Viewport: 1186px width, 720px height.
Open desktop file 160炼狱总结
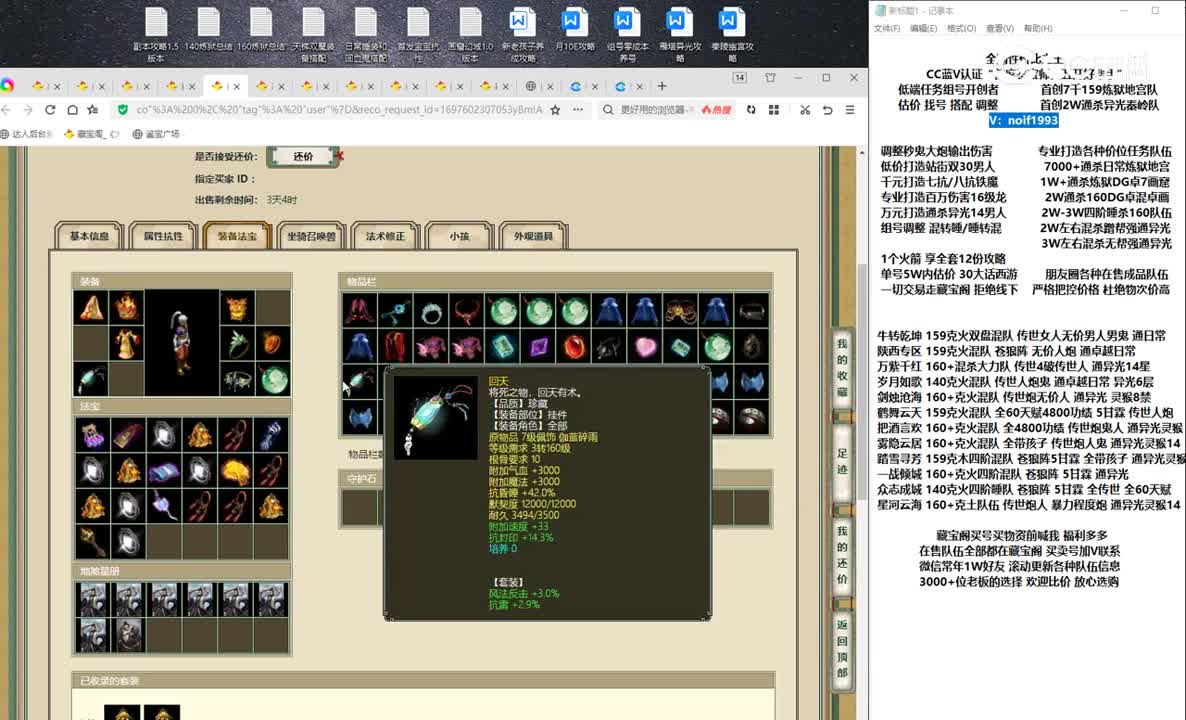point(261,30)
